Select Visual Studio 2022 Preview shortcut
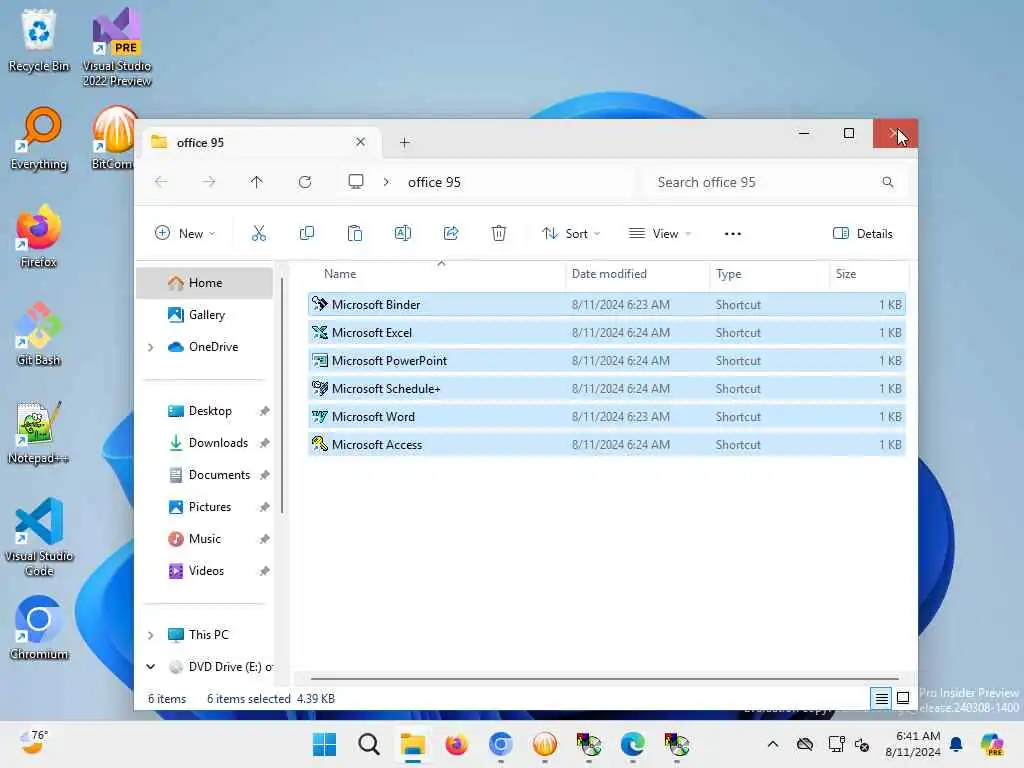1024x768 pixels. point(117,47)
